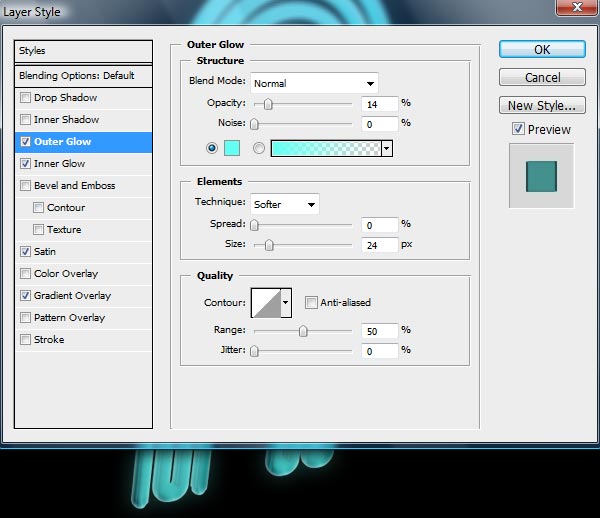Image resolution: width=600 pixels, height=518 pixels.
Task: Open the Inner Glow settings
Action: (59, 163)
